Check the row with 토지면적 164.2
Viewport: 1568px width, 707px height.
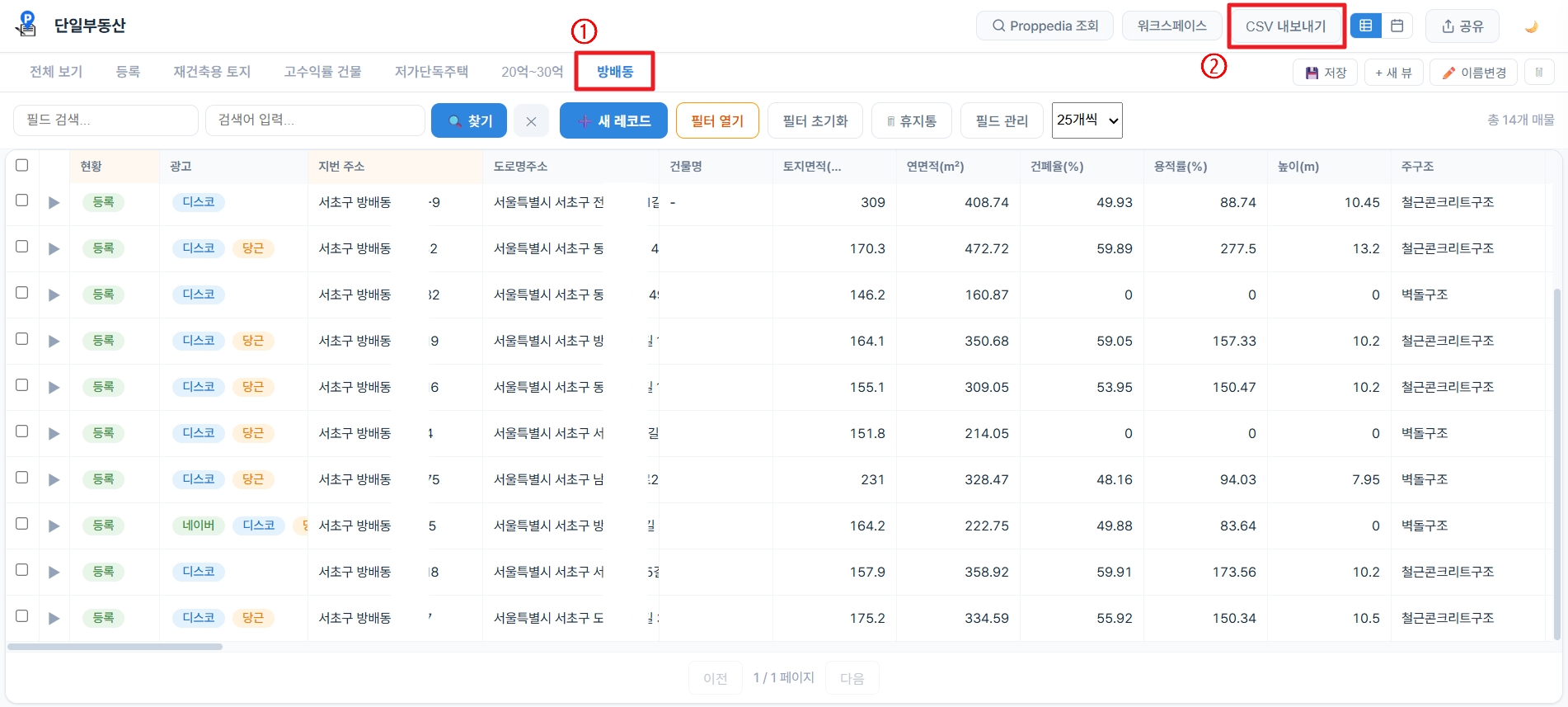coord(22,524)
